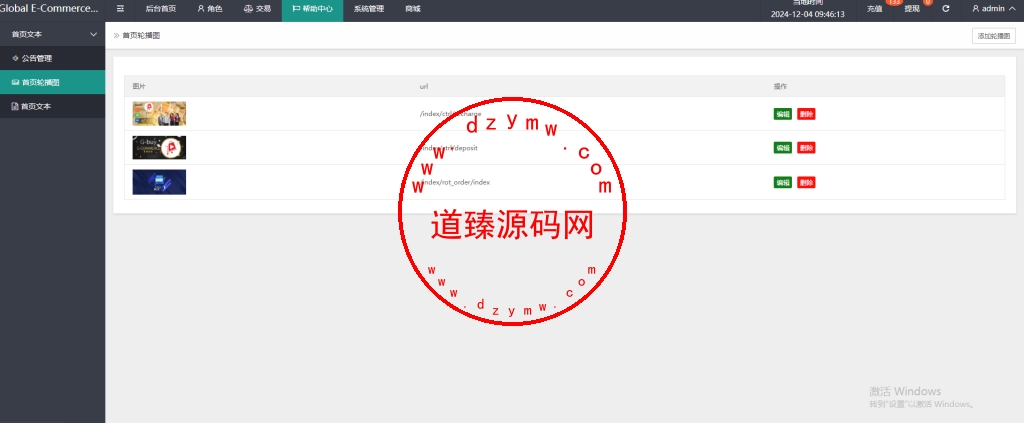The width and height of the screenshot is (1024, 423).
Task: Delete the /index/ctrl/deposit row
Action: pyautogui.click(x=806, y=148)
